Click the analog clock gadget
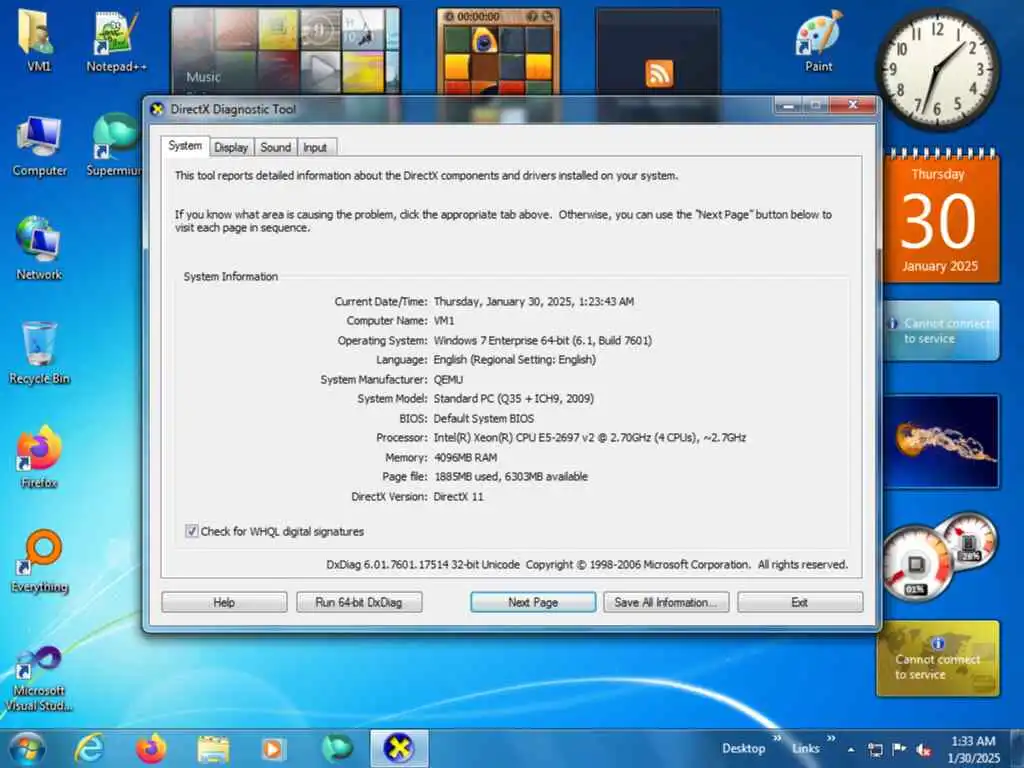 coord(936,69)
